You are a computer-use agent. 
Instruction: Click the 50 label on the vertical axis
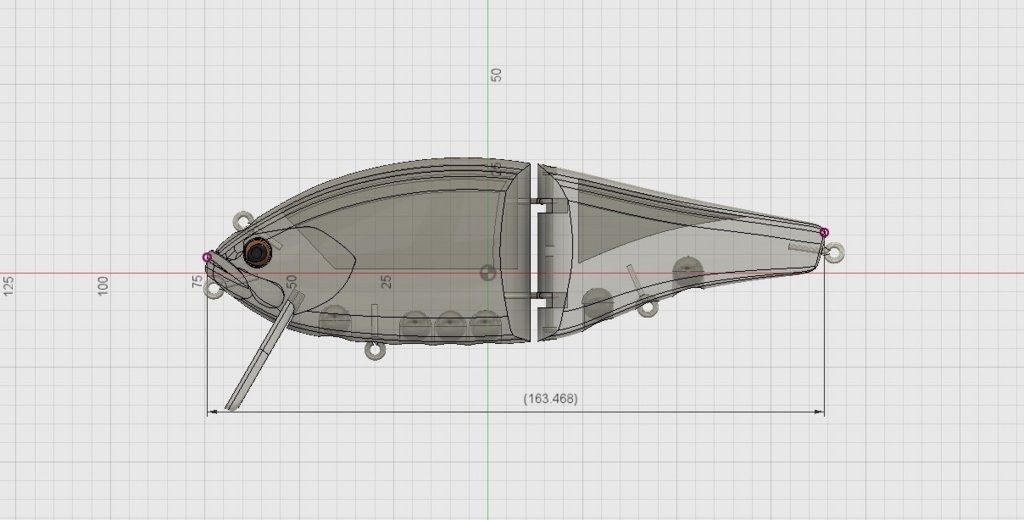click(496, 75)
